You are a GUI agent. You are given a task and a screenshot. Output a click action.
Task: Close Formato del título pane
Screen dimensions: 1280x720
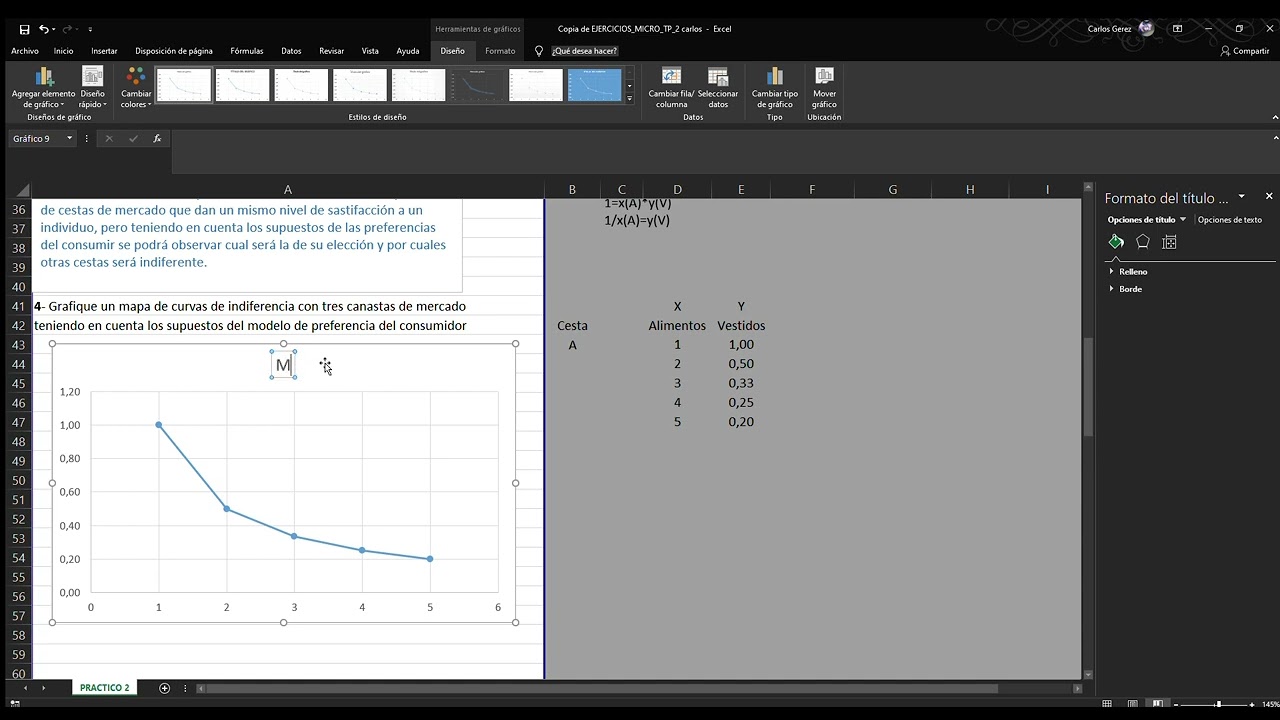click(x=1269, y=197)
